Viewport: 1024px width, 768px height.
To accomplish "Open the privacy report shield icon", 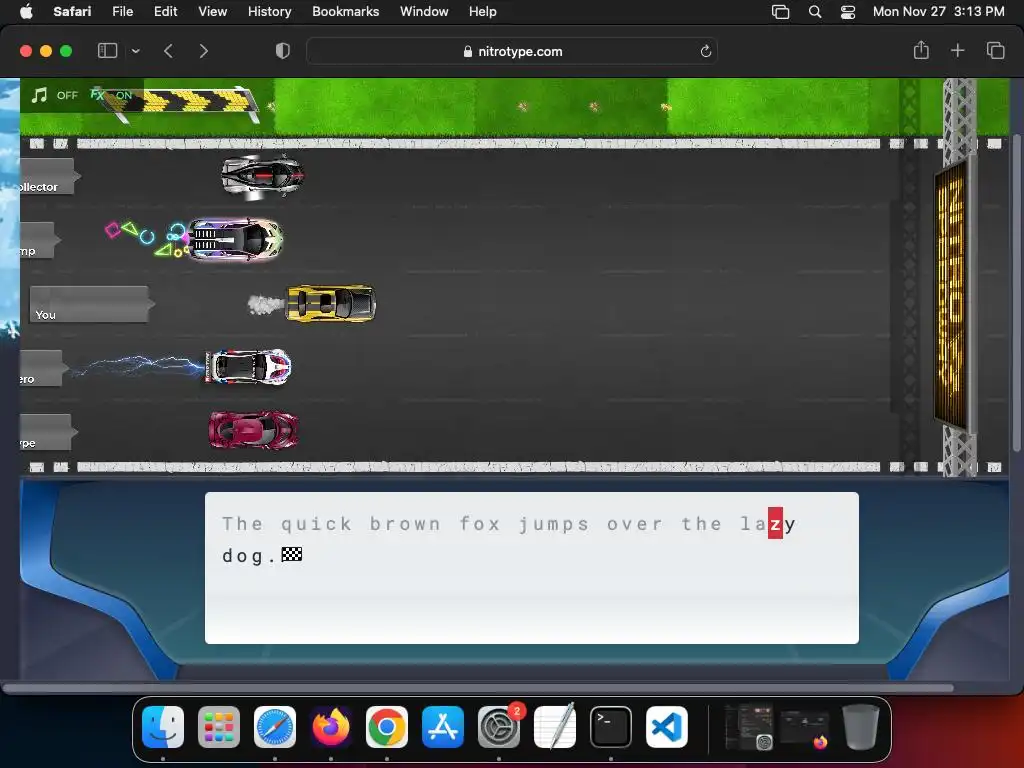I will coord(283,51).
